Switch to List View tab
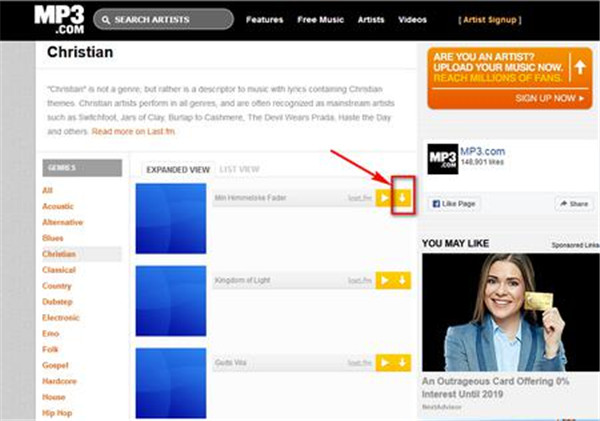The height and width of the screenshot is (421, 600). (240, 169)
